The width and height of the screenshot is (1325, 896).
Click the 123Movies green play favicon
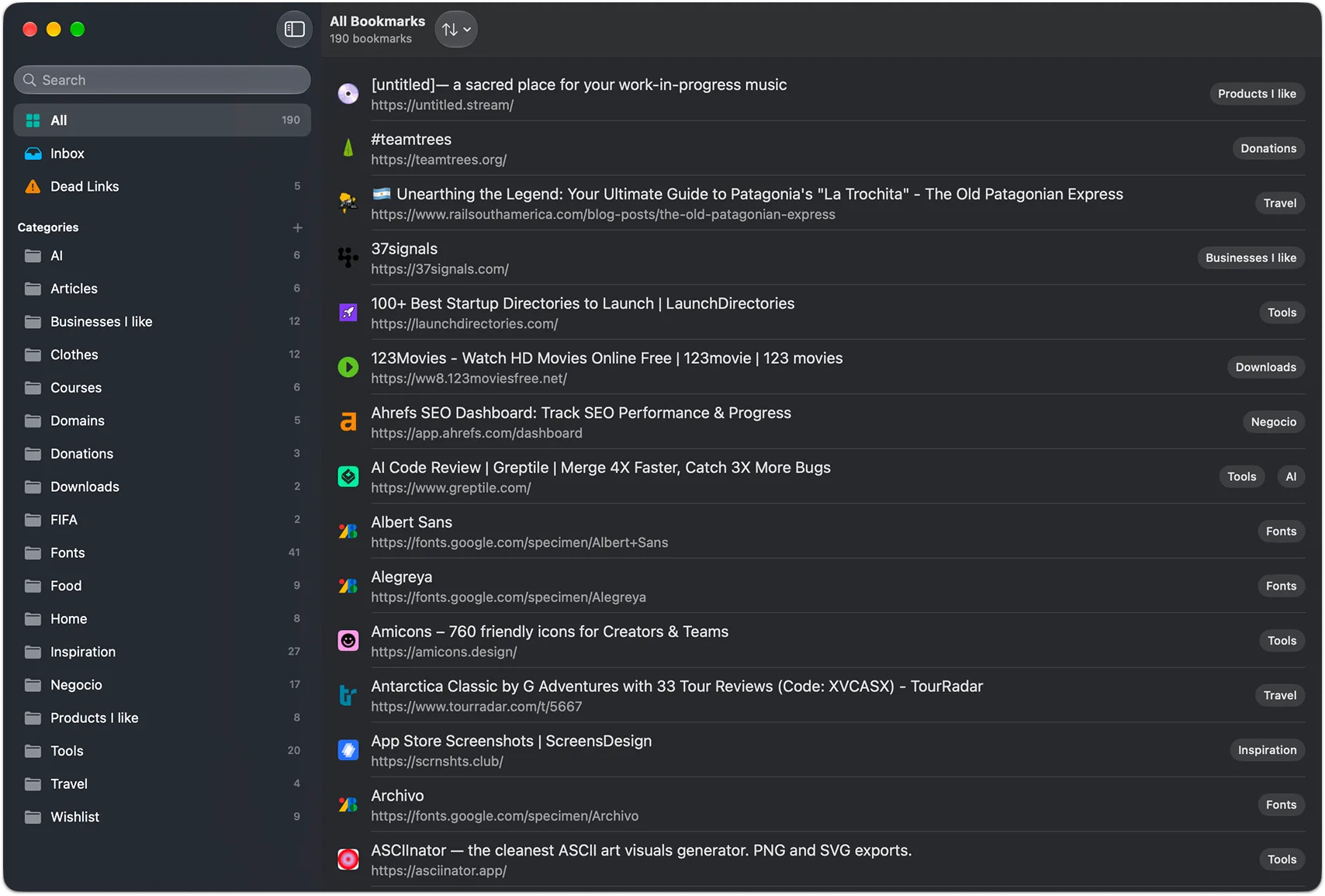[x=348, y=367]
